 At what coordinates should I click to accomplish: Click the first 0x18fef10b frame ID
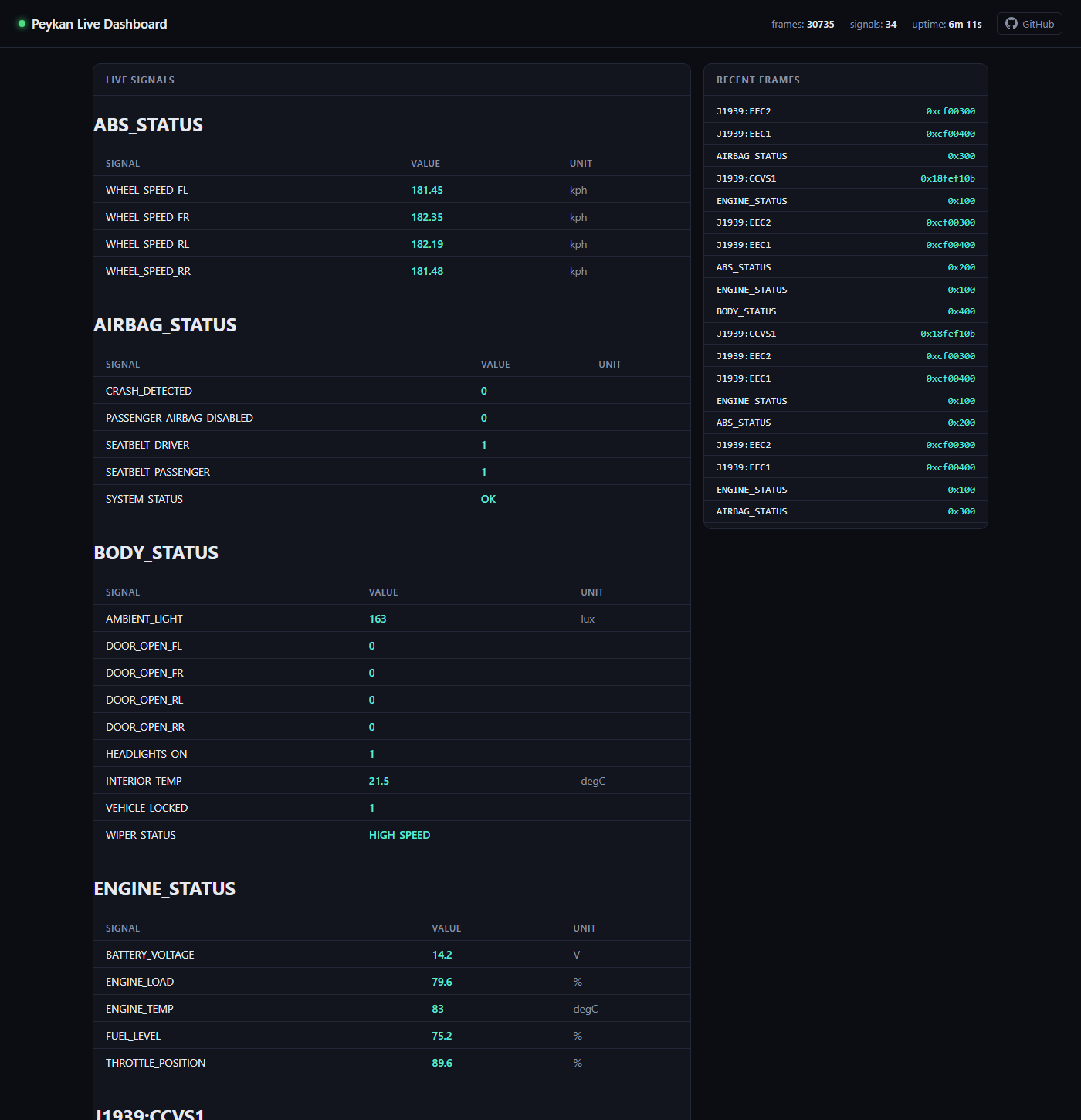947,178
